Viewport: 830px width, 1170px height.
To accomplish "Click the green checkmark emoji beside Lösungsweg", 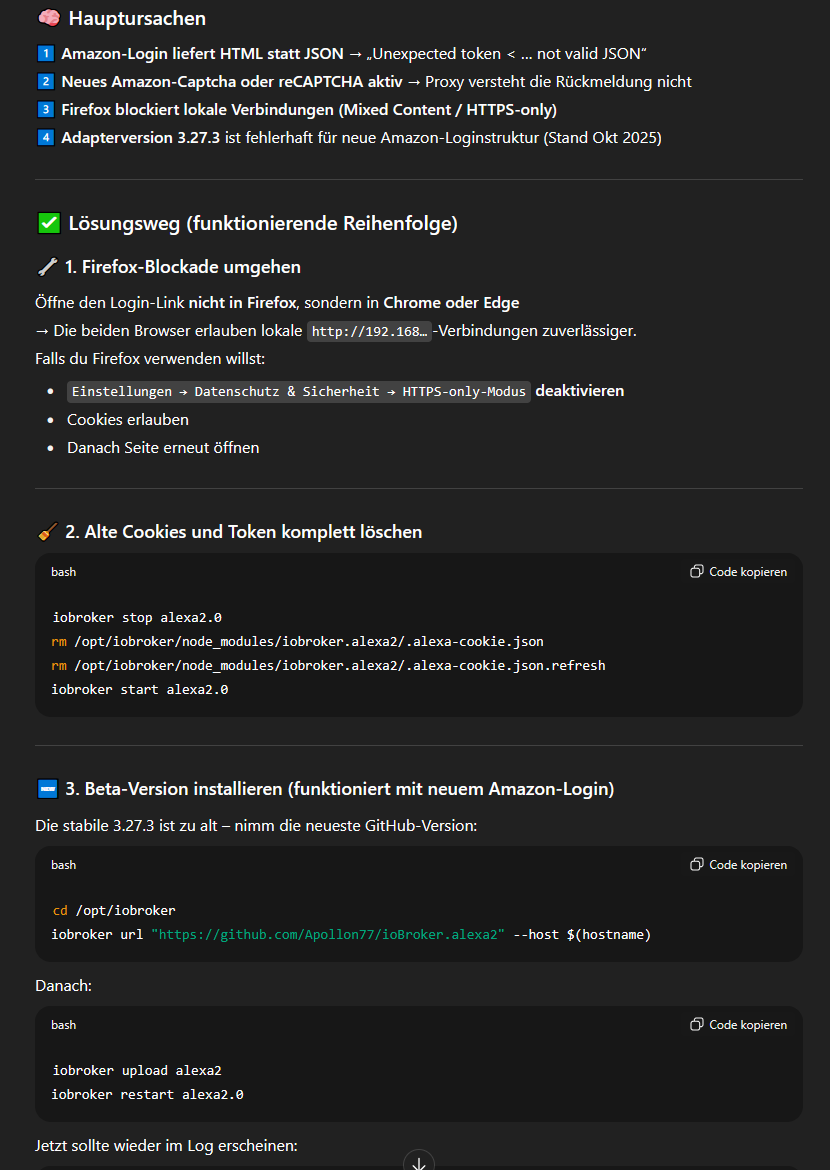I will pyautogui.click(x=48, y=223).
